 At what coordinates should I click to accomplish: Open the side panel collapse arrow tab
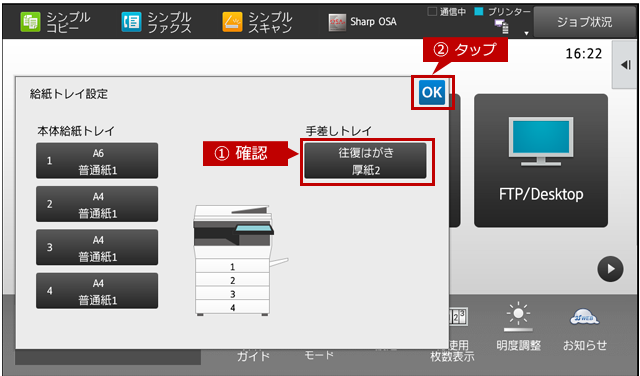coord(625,65)
